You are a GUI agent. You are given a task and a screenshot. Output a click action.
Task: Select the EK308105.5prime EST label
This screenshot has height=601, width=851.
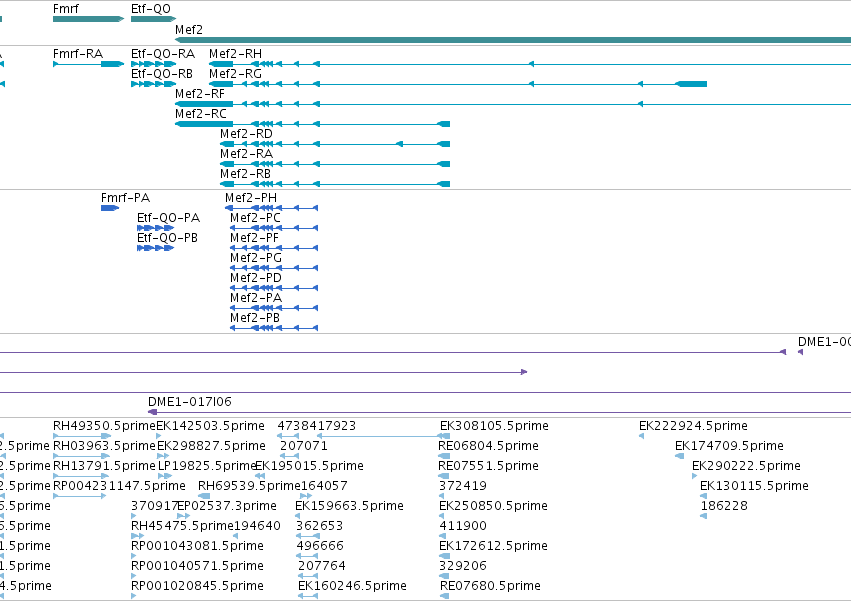[494, 426]
